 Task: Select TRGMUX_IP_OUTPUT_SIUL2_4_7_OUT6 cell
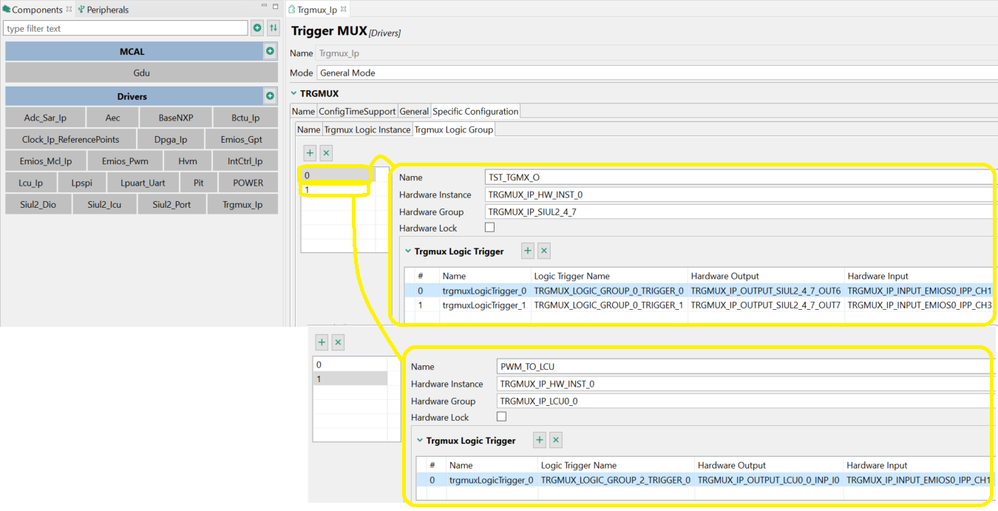tap(766, 291)
